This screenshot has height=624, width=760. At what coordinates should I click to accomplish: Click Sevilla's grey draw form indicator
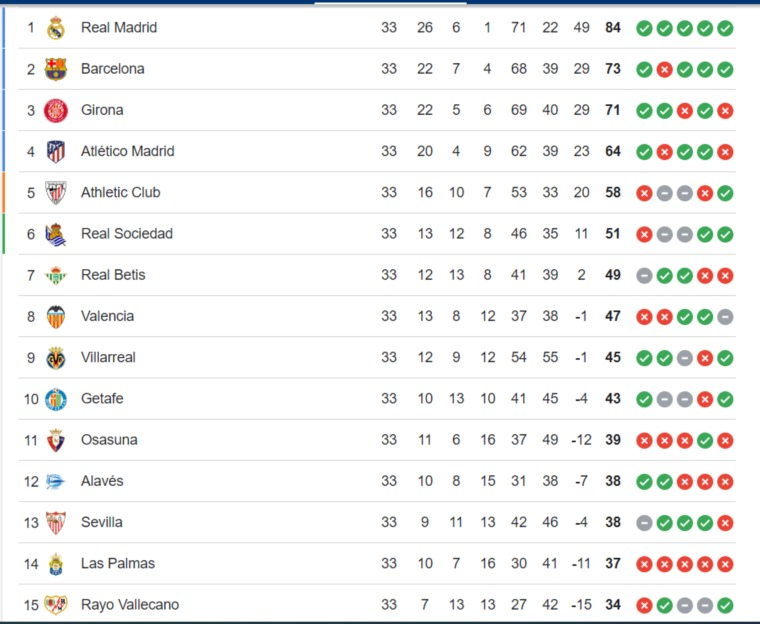[x=644, y=523]
